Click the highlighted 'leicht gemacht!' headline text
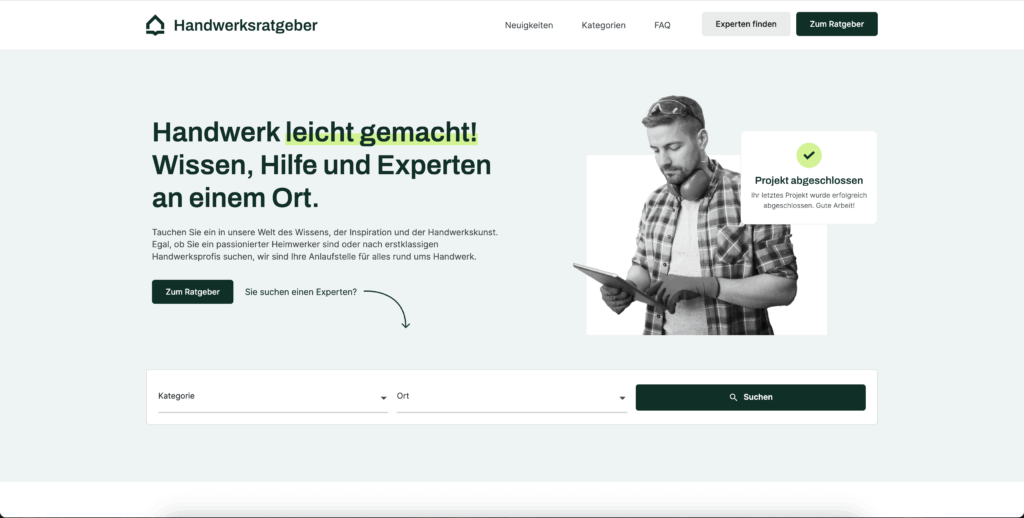The image size is (1024, 518). (x=381, y=133)
